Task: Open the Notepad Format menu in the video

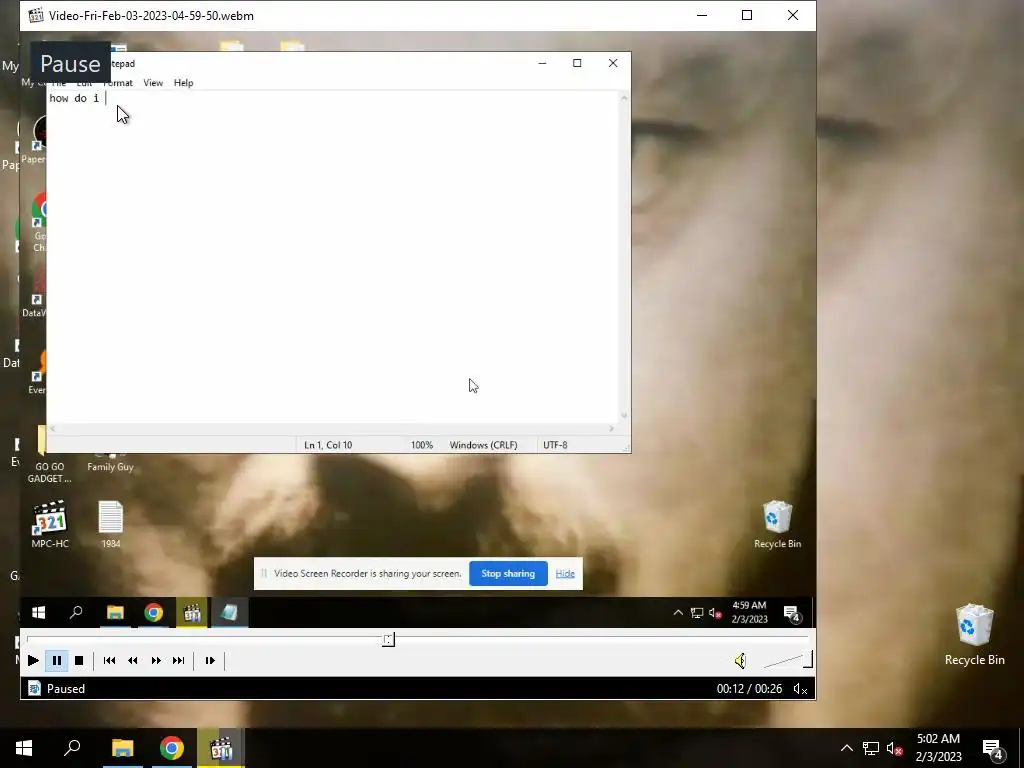Action: click(x=118, y=83)
